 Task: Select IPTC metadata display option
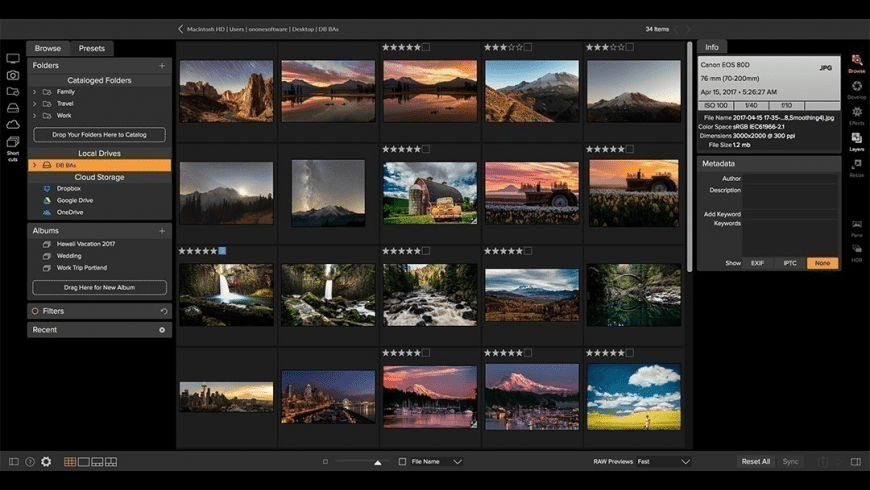click(x=790, y=263)
